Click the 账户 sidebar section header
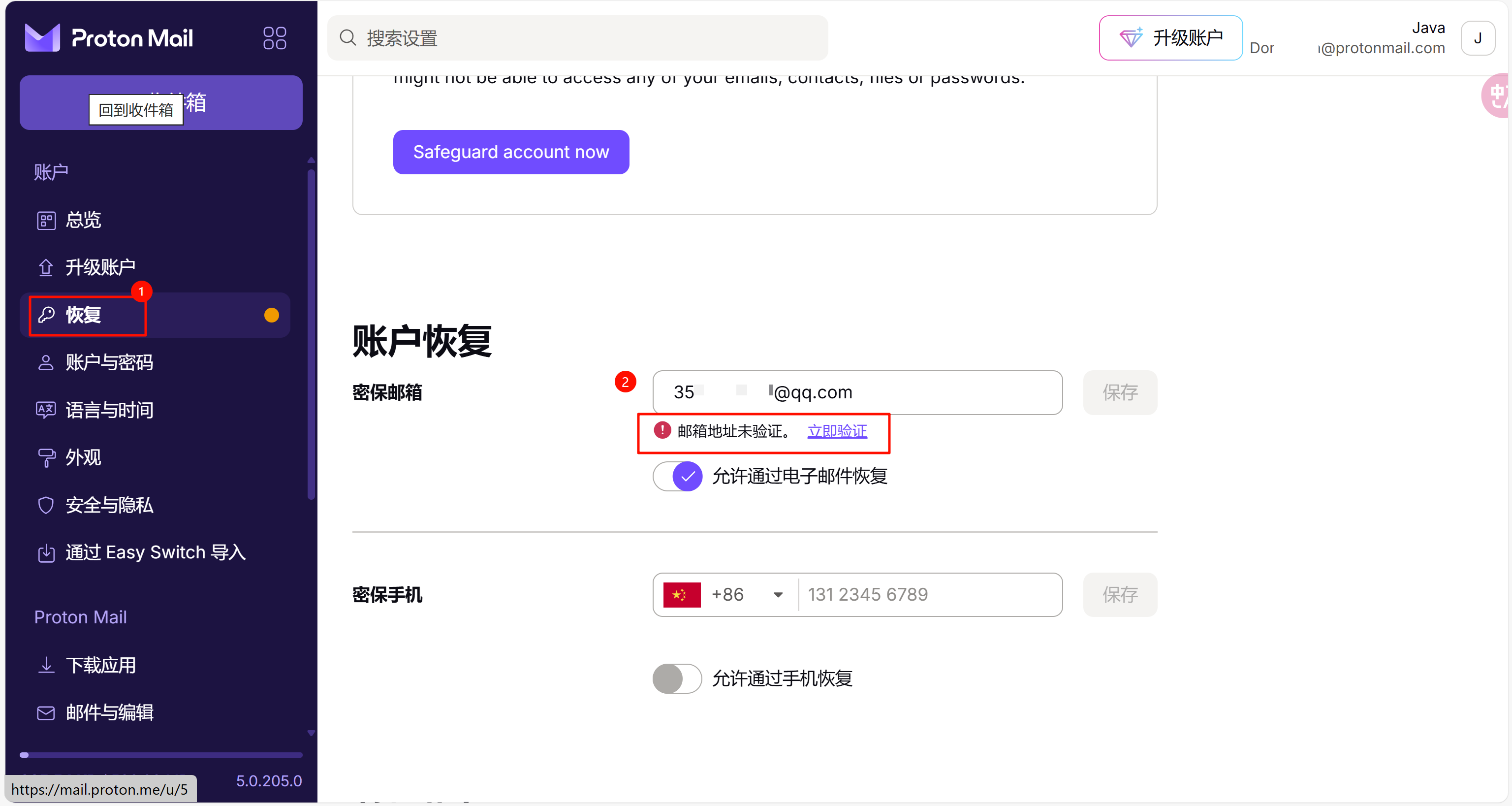1512x806 pixels. coord(51,172)
